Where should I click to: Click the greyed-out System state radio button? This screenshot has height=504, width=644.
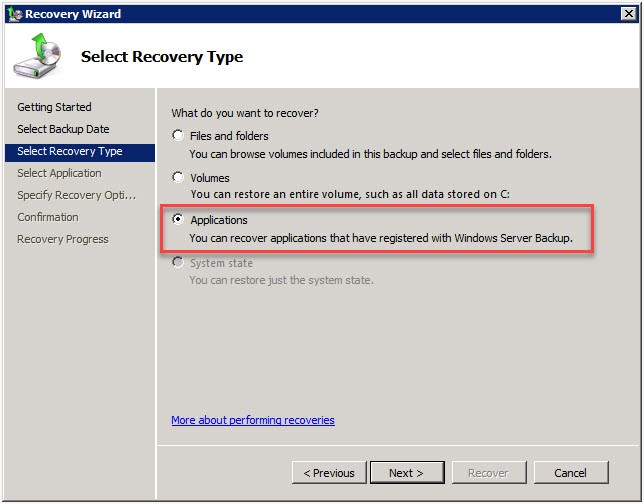click(x=178, y=263)
